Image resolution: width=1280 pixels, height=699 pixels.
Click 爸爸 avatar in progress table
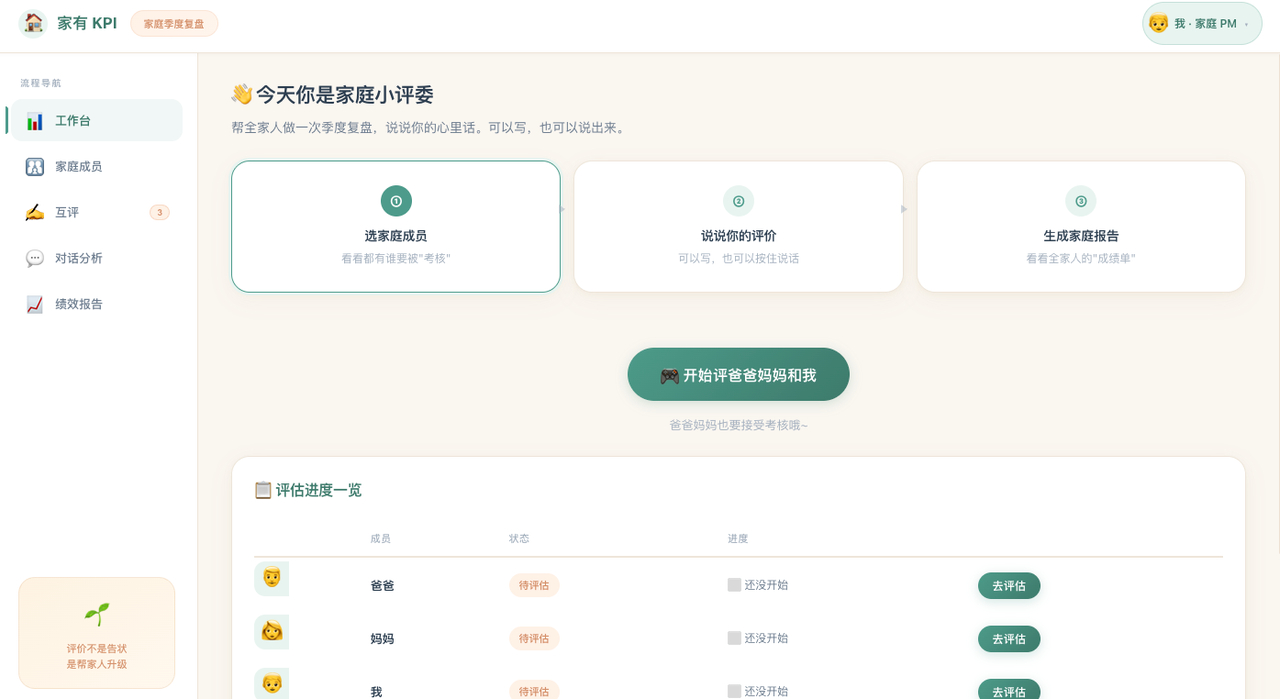coord(271,579)
